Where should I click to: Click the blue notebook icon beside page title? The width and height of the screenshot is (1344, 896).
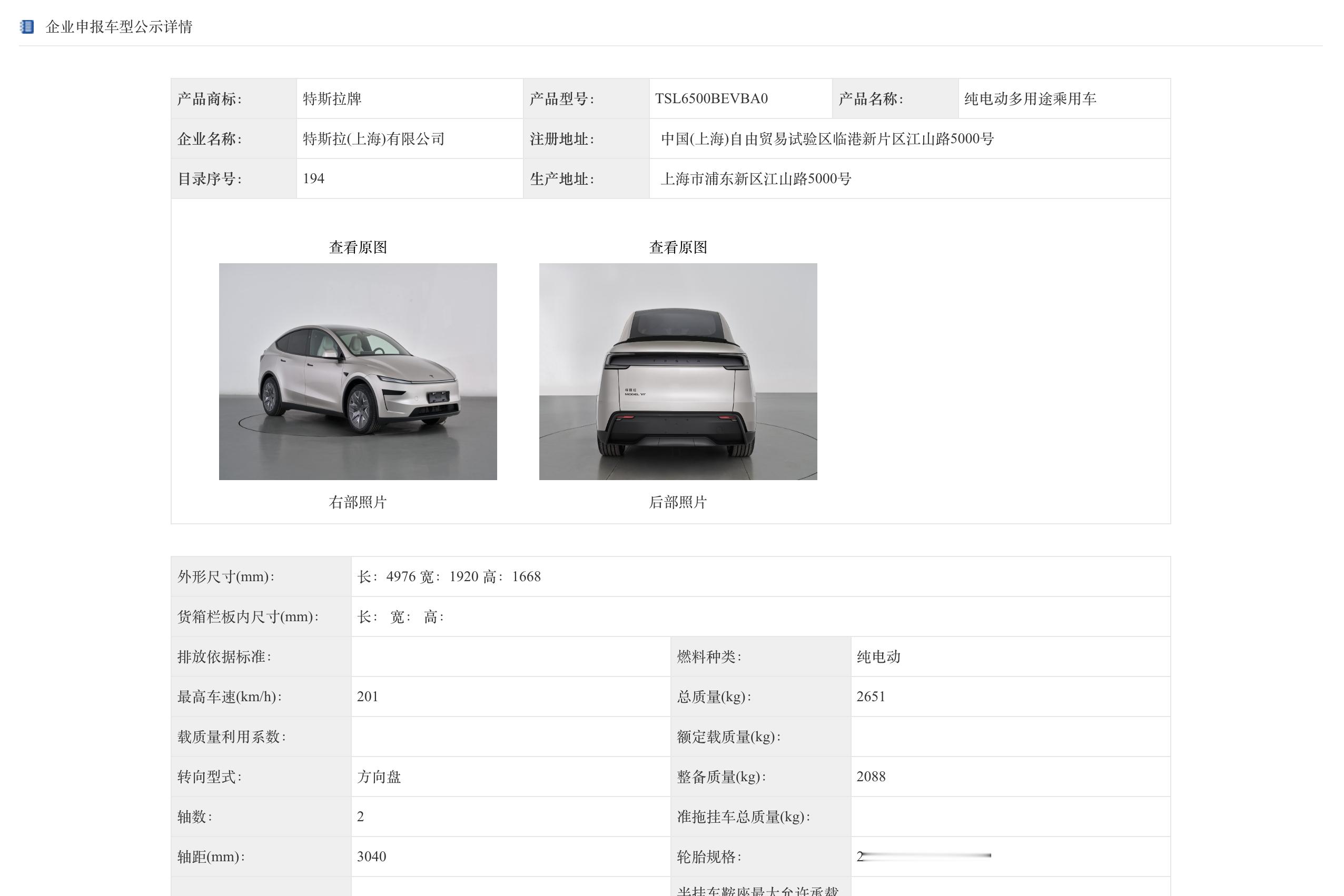pos(27,26)
